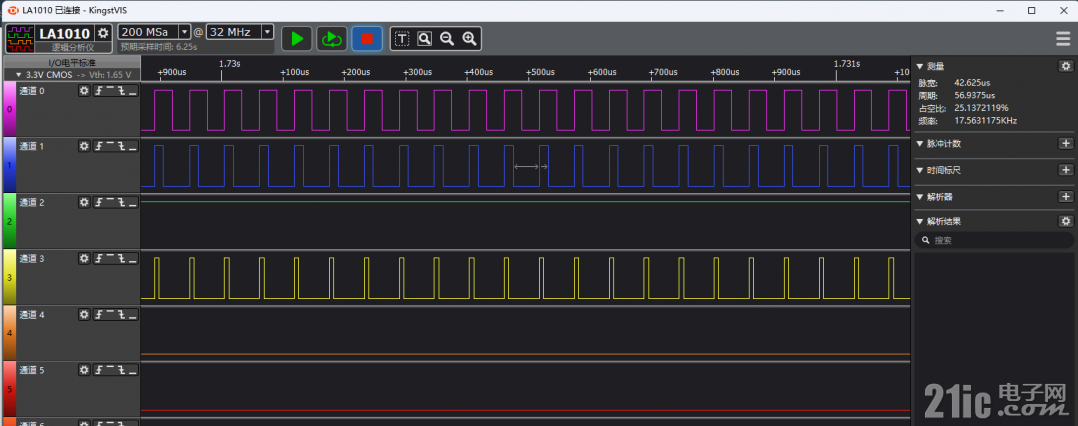Image resolution: width=1078 pixels, height=426 pixels.
Task: Open 通道 1 settings gear
Action: coord(84,146)
